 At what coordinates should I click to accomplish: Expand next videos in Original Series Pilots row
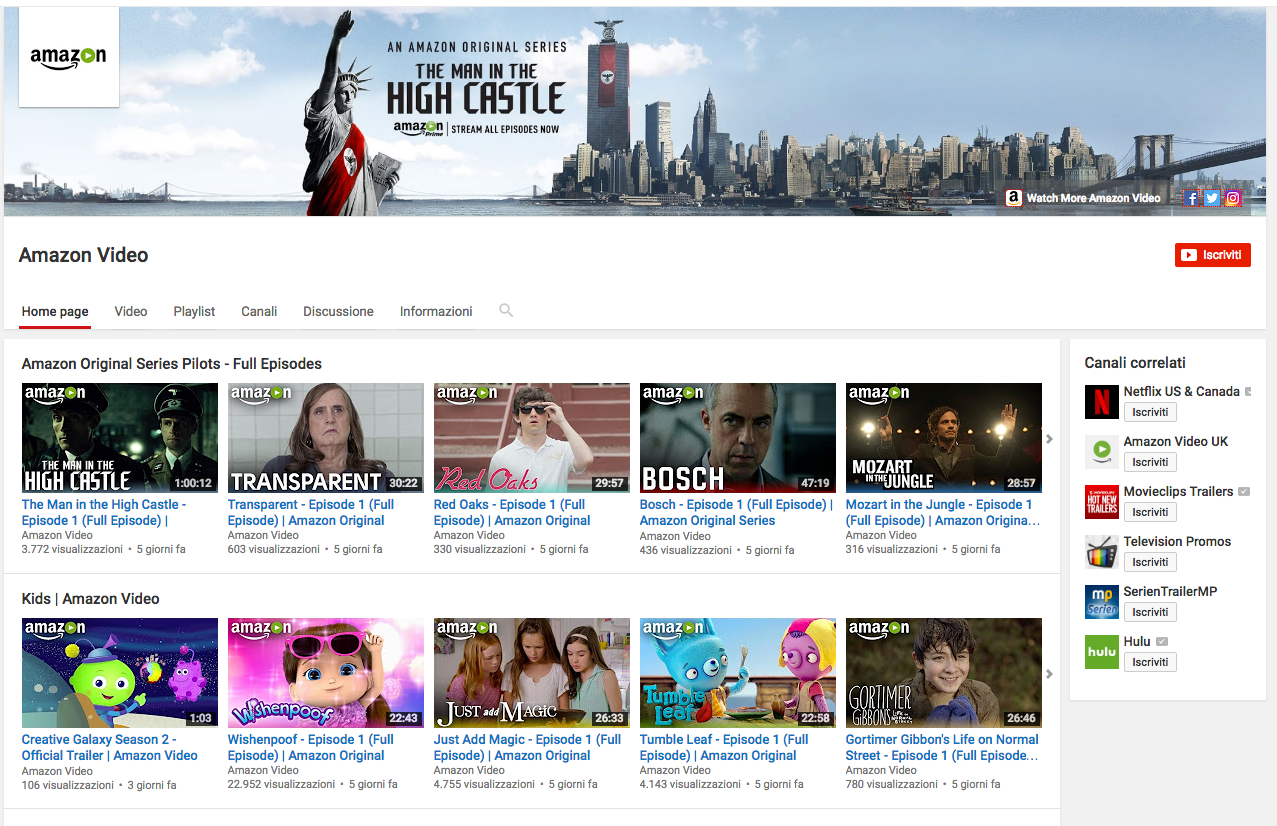tap(1049, 439)
